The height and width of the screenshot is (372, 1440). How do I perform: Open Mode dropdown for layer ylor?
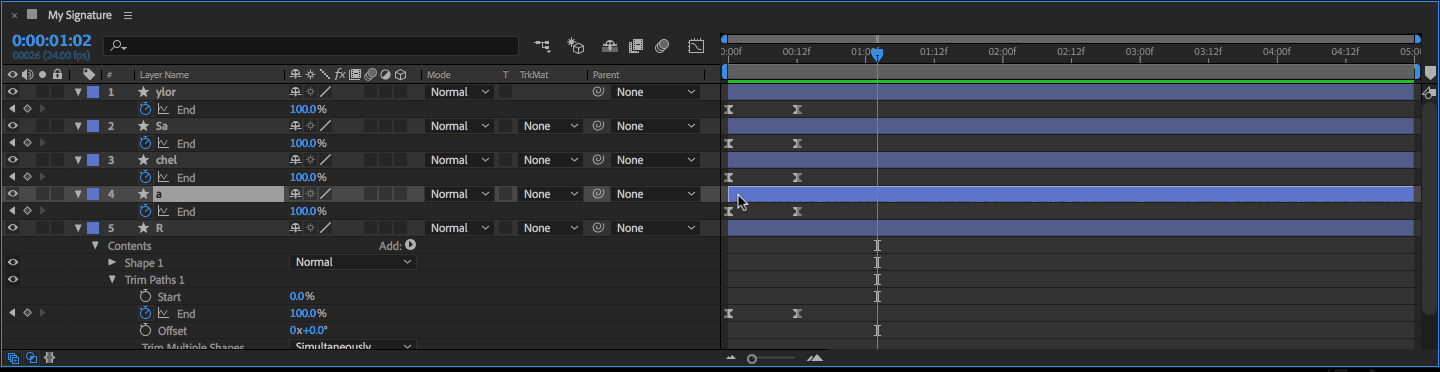click(x=459, y=92)
